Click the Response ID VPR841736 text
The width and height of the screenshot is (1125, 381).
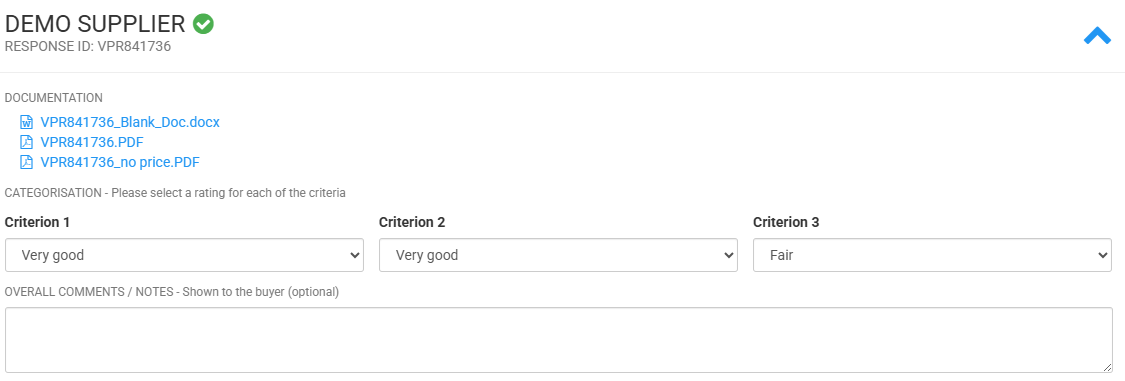[x=88, y=47]
